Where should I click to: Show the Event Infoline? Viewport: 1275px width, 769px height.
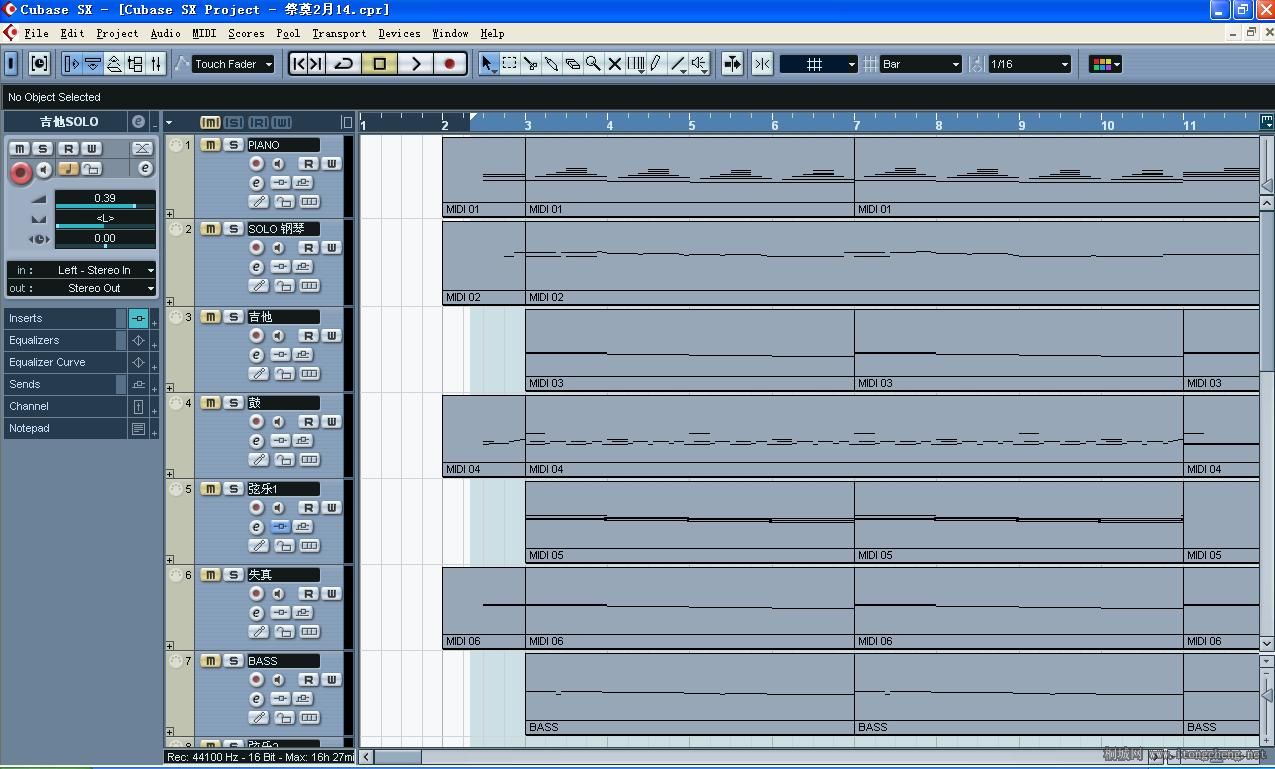coord(93,64)
